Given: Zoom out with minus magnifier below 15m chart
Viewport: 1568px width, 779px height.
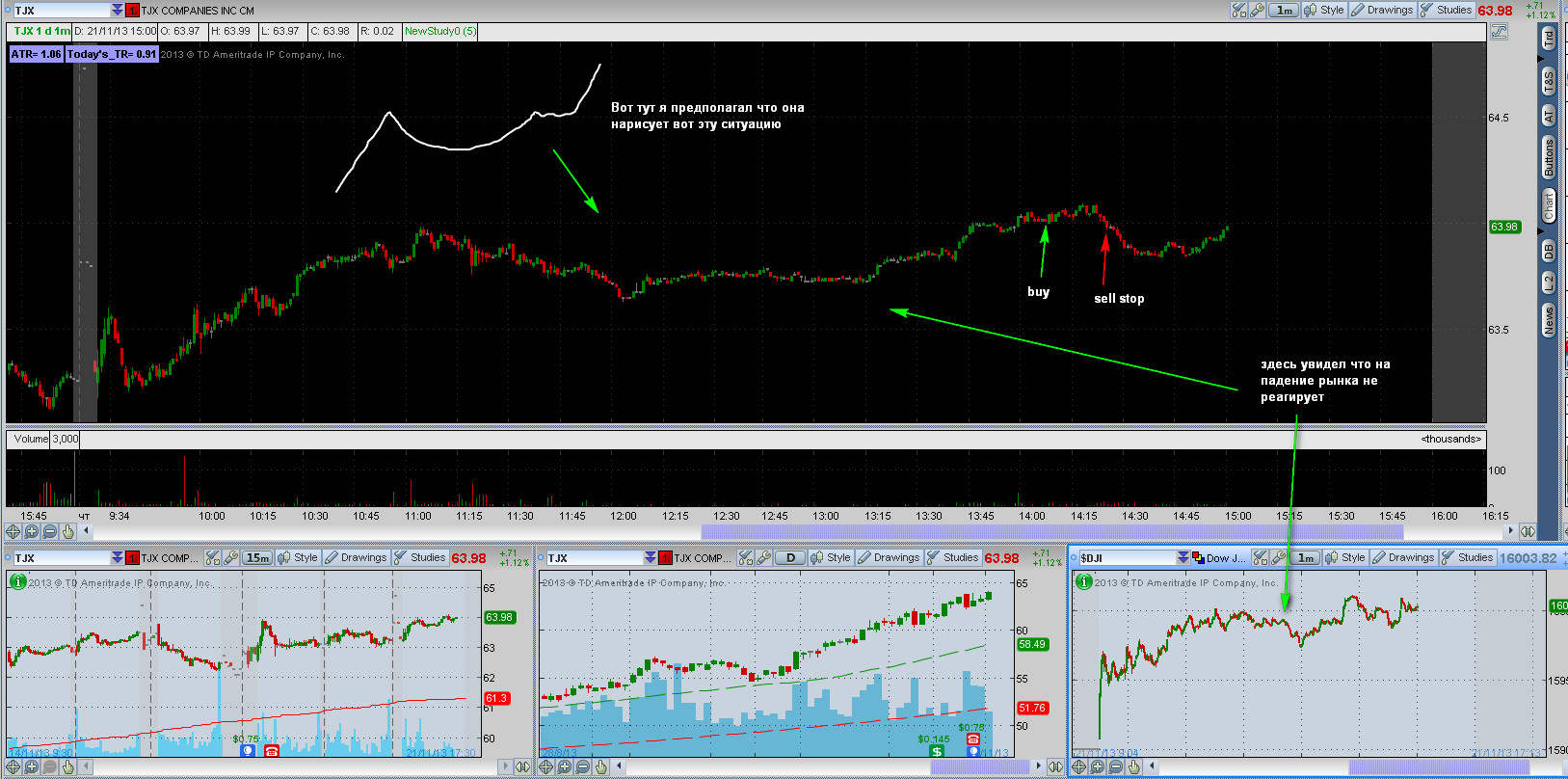Looking at the screenshot, I should (x=50, y=767).
